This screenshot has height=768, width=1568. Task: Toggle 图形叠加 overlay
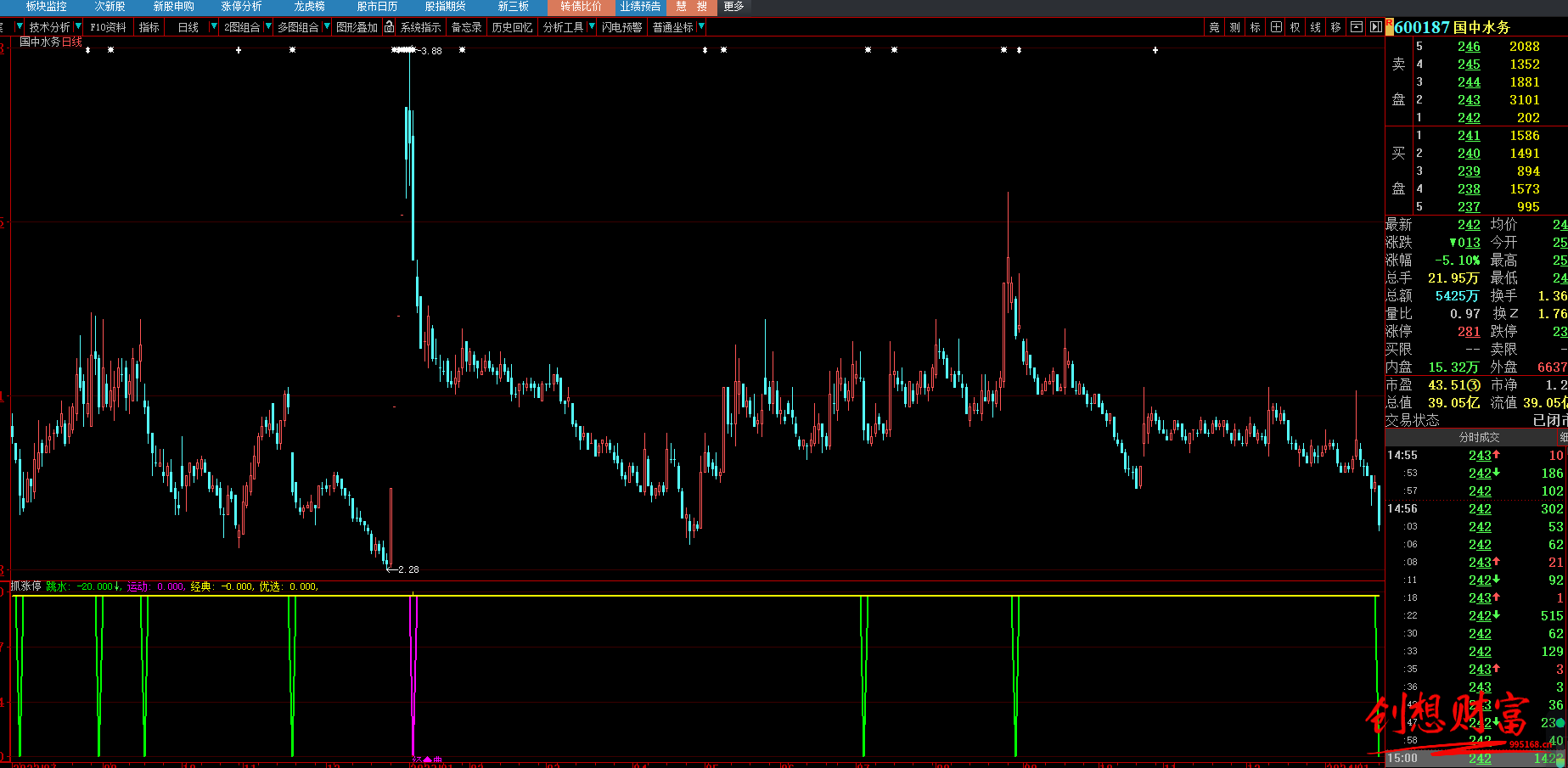point(357,27)
